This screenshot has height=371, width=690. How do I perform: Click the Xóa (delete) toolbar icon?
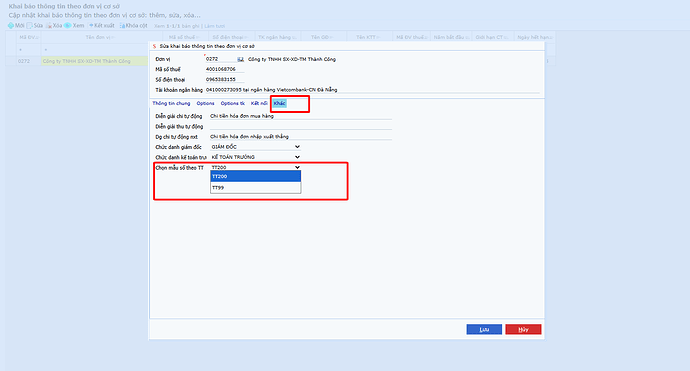point(49,26)
